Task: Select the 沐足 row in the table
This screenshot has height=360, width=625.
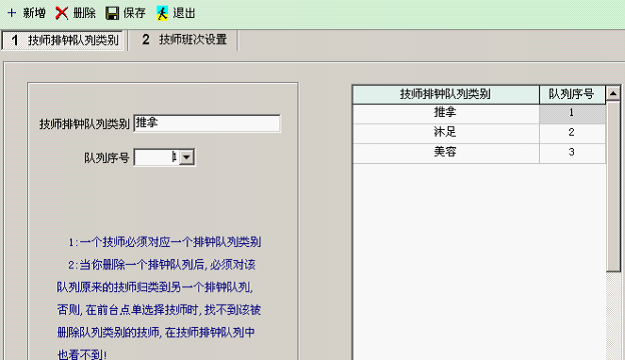Action: coord(479,133)
